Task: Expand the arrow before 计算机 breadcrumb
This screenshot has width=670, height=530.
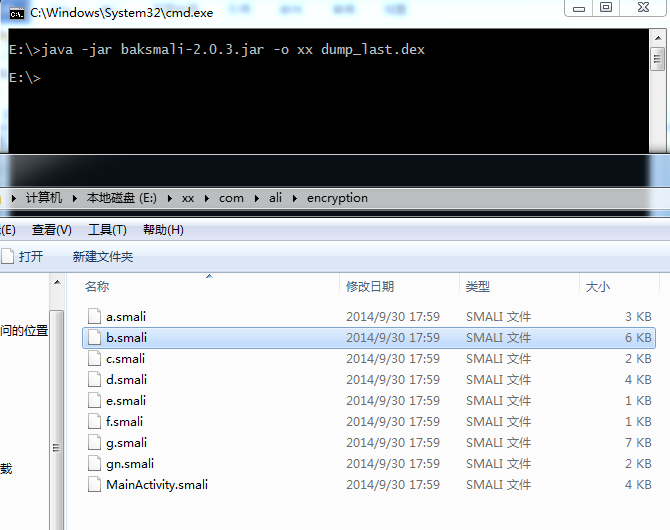Action: (14, 198)
